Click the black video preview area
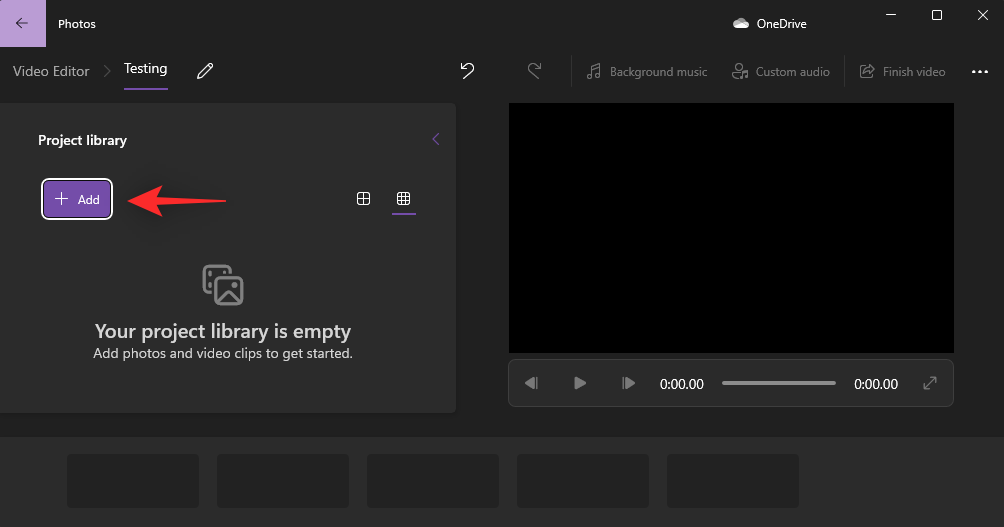 click(731, 228)
